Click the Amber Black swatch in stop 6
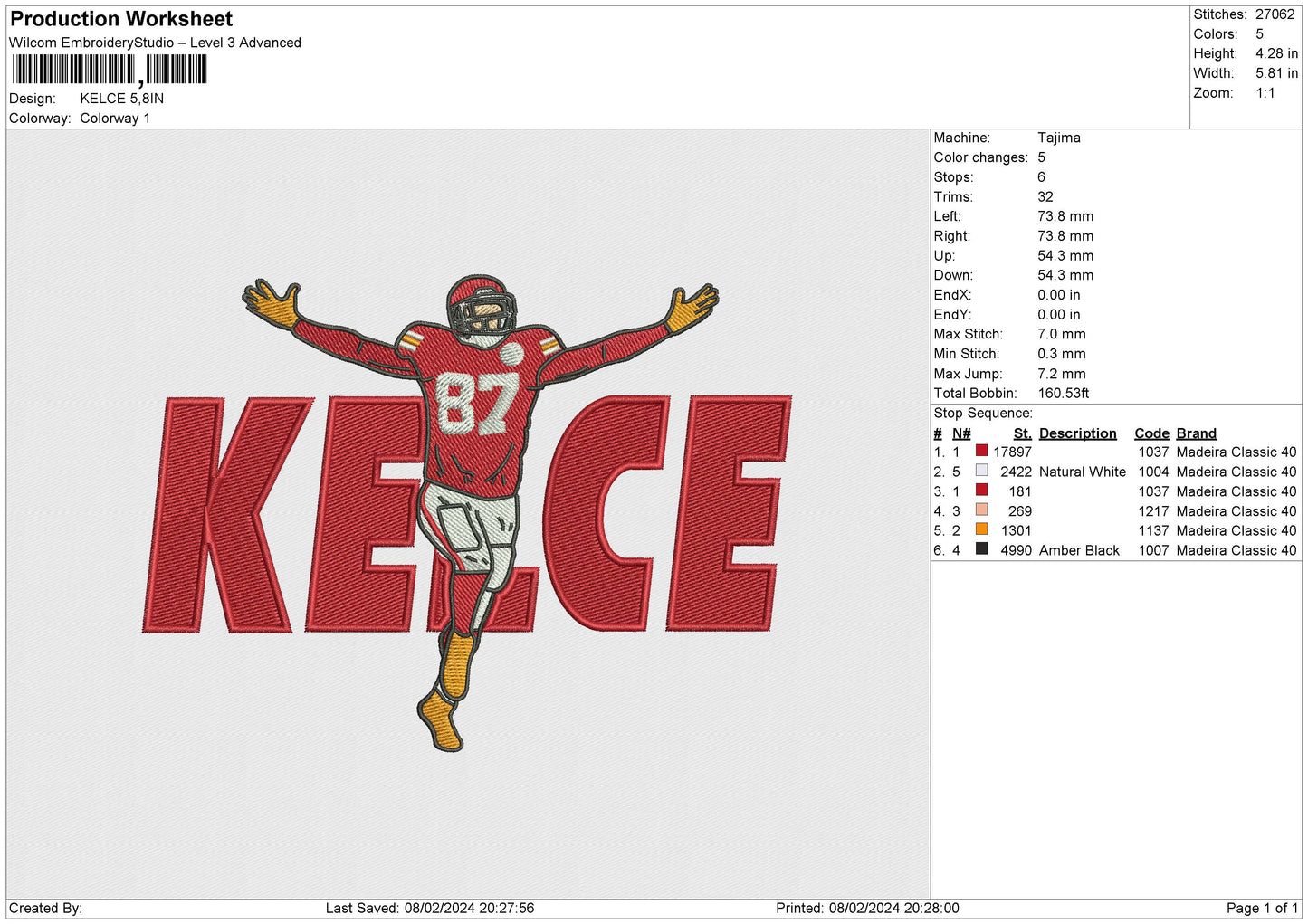Image resolution: width=1308 pixels, height=924 pixels. [981, 549]
